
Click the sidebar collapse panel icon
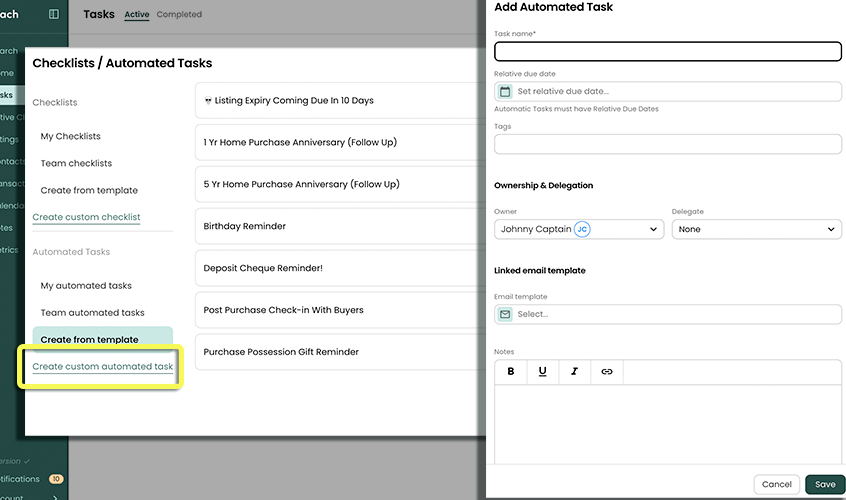point(54,14)
